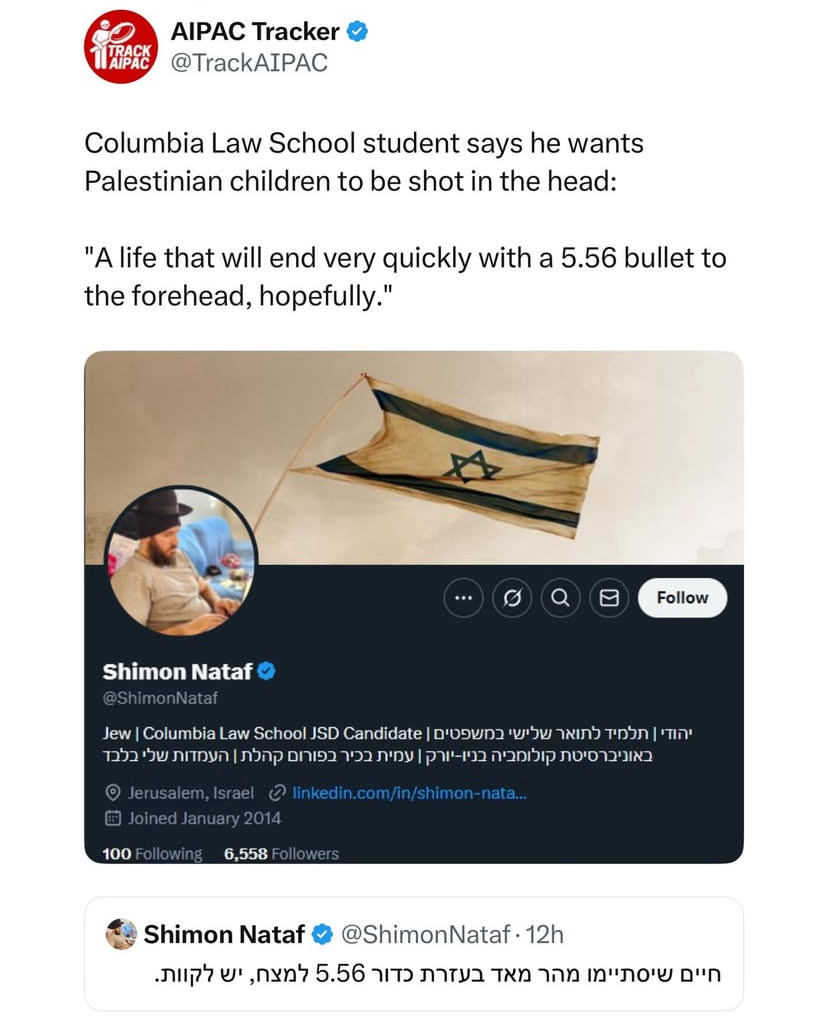Click the search magnifier icon on profile
The image size is (828, 1019).
point(561,597)
